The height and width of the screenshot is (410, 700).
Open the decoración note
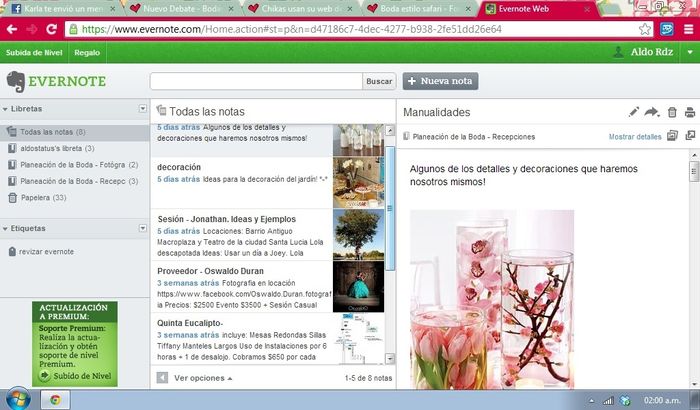click(x=268, y=183)
